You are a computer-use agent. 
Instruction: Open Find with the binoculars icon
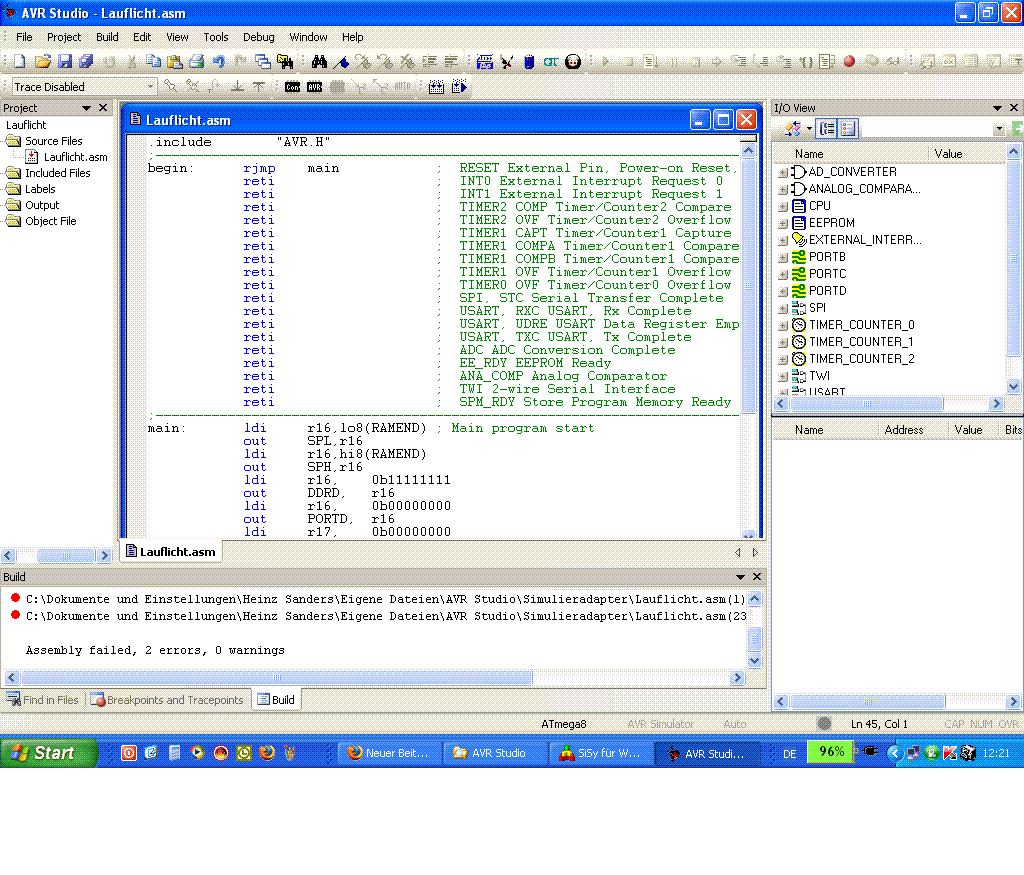[319, 61]
